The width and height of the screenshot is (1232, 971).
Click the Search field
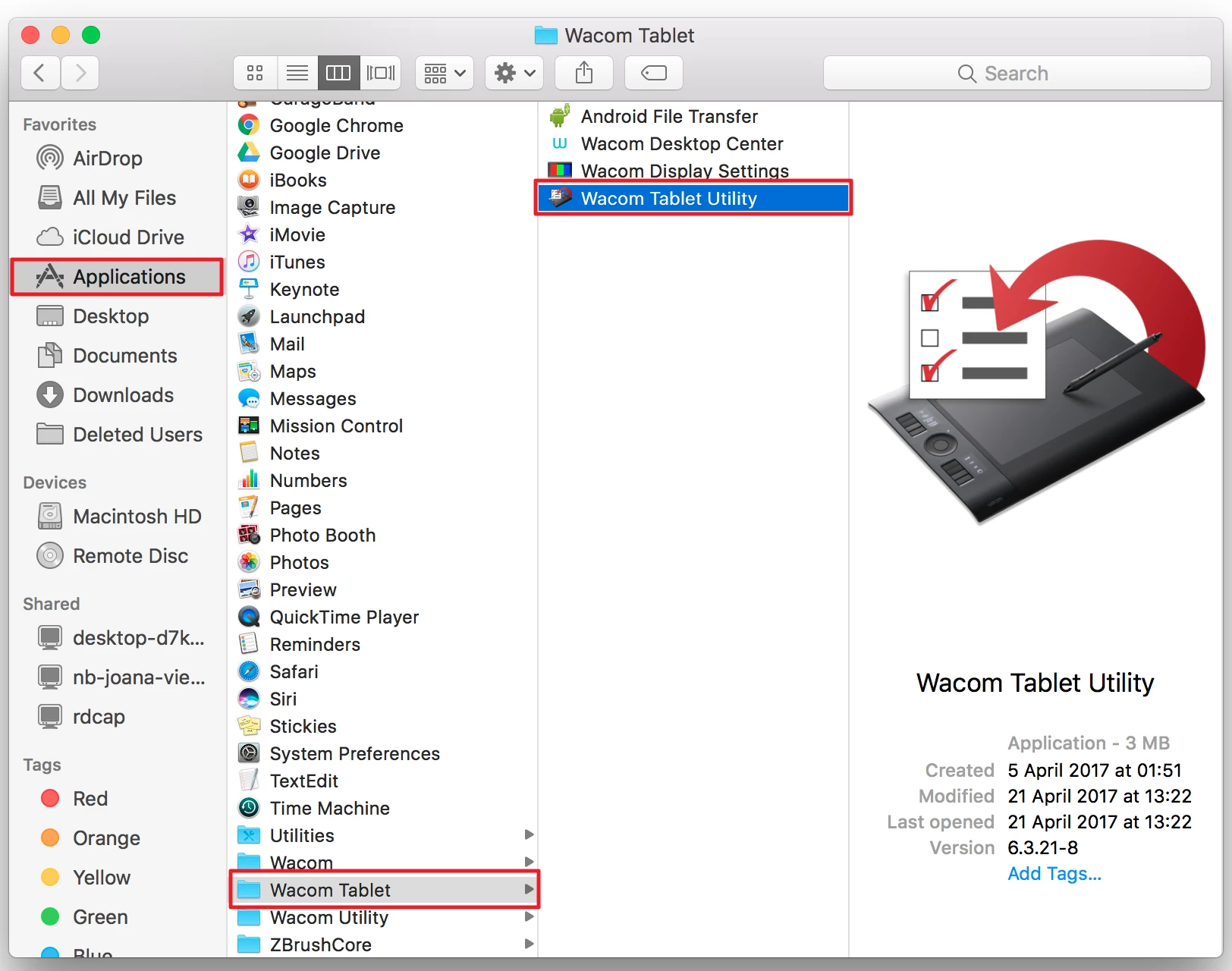[x=1017, y=73]
